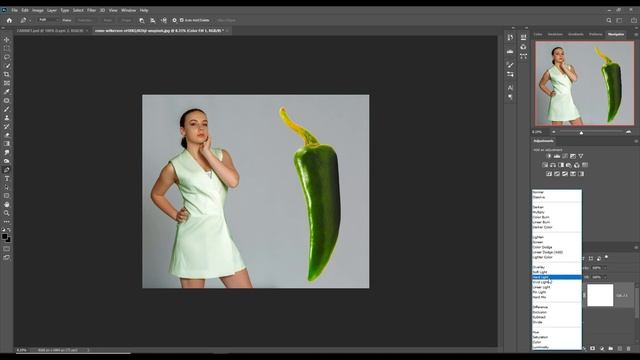Add a Vibrance adjustment
The width and height of the screenshot is (640, 360).
(581, 156)
